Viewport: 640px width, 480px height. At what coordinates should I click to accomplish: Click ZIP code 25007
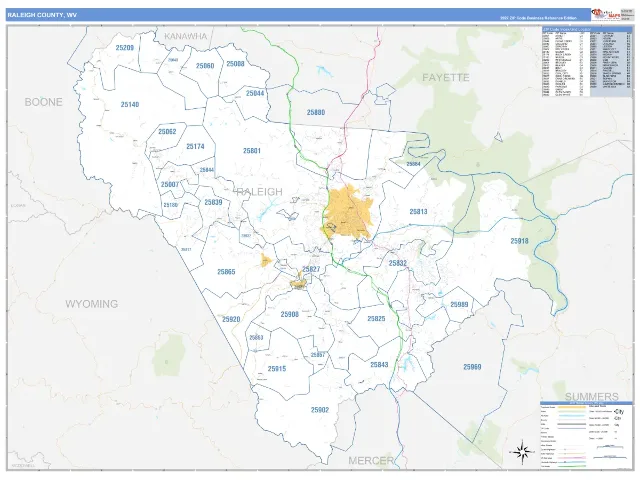click(x=170, y=184)
